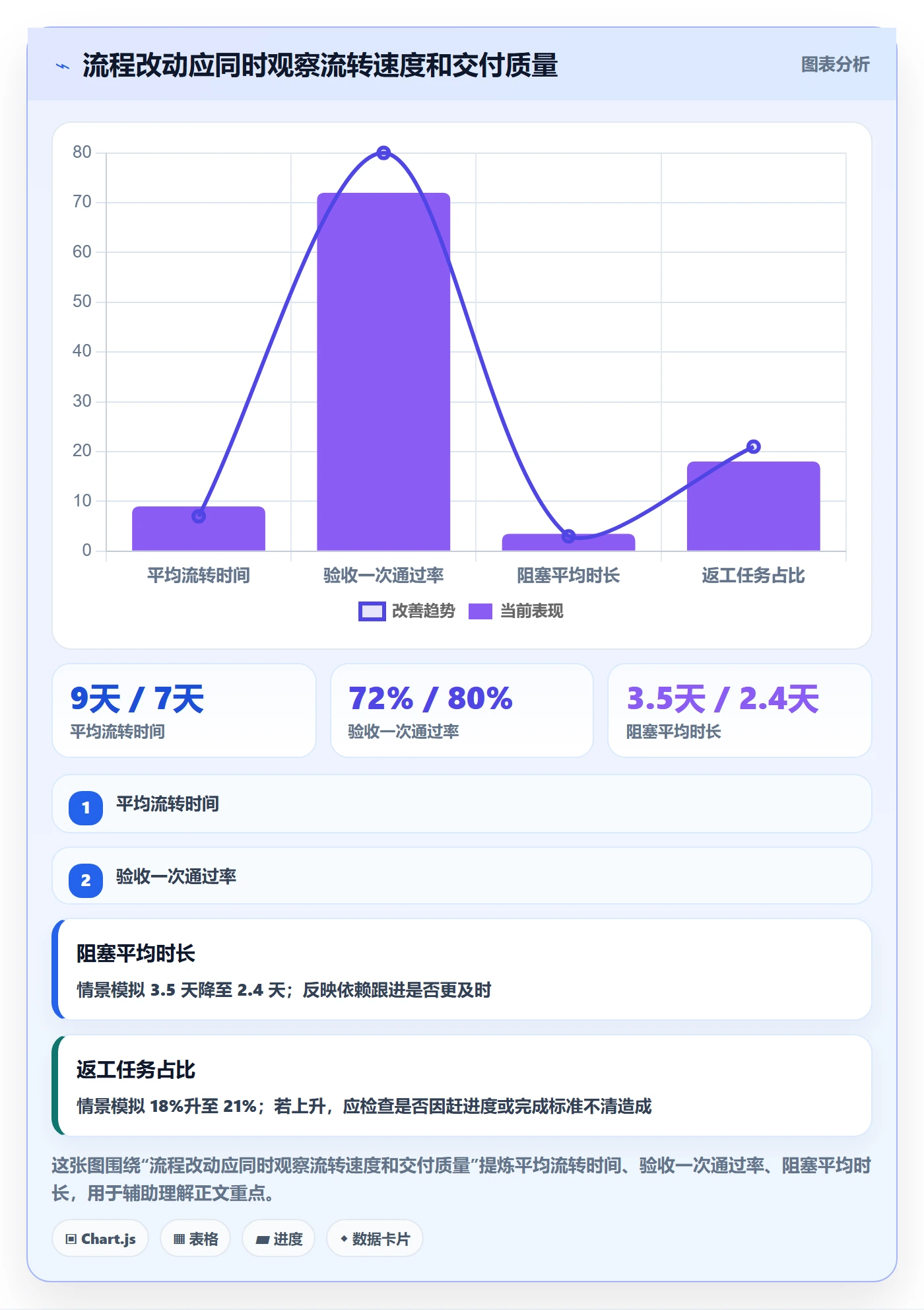Click y-axis value 40

[x=82, y=351]
